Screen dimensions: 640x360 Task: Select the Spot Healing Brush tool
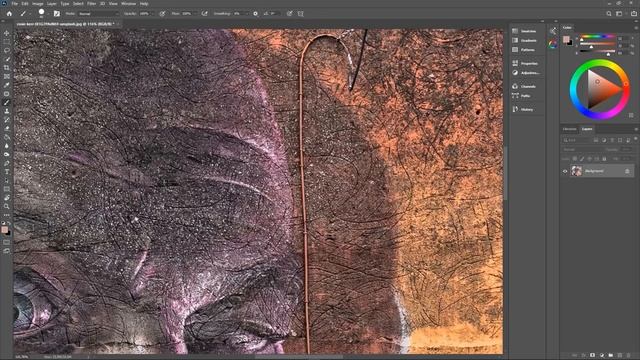pos(7,94)
